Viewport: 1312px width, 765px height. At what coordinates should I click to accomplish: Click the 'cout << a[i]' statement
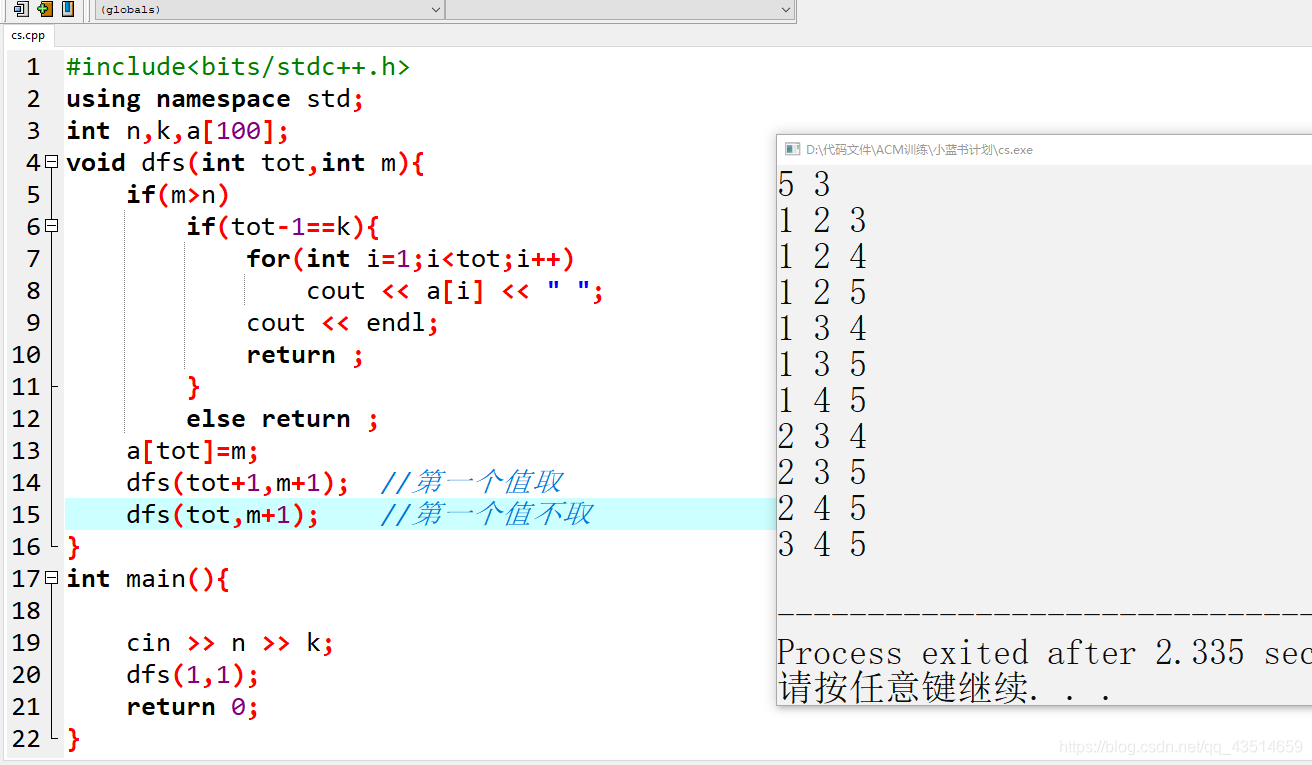tap(456, 291)
